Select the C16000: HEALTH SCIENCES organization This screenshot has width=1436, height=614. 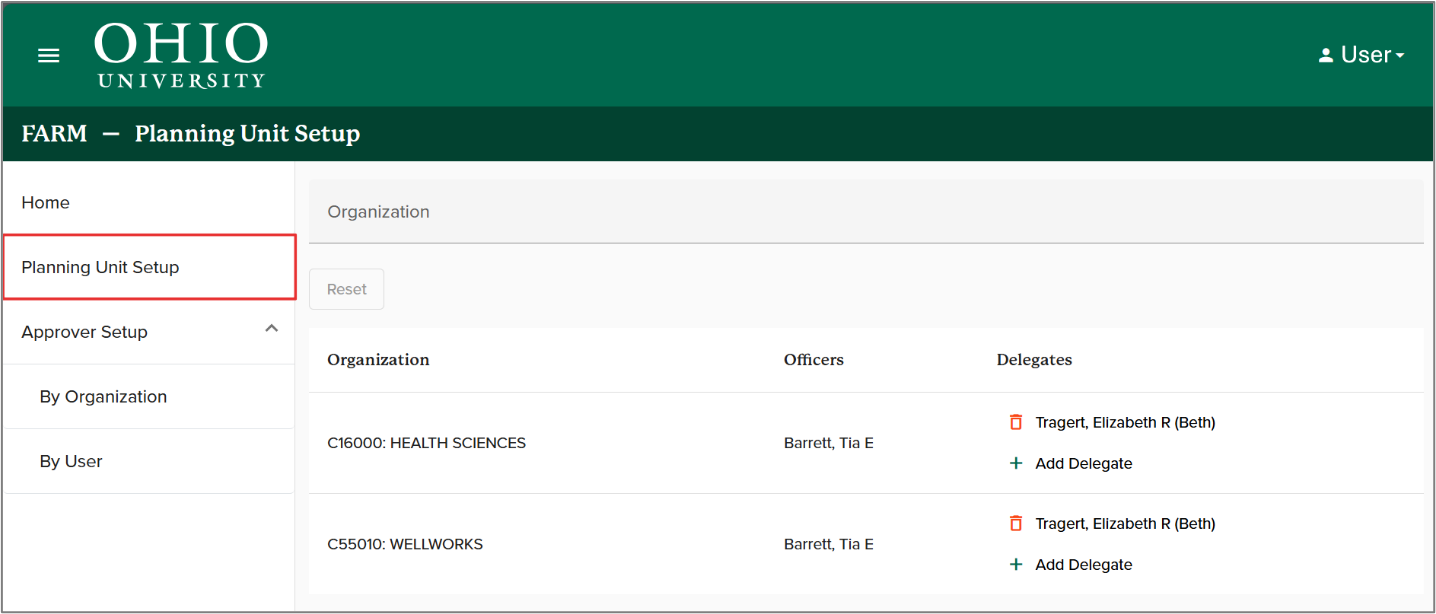point(426,443)
